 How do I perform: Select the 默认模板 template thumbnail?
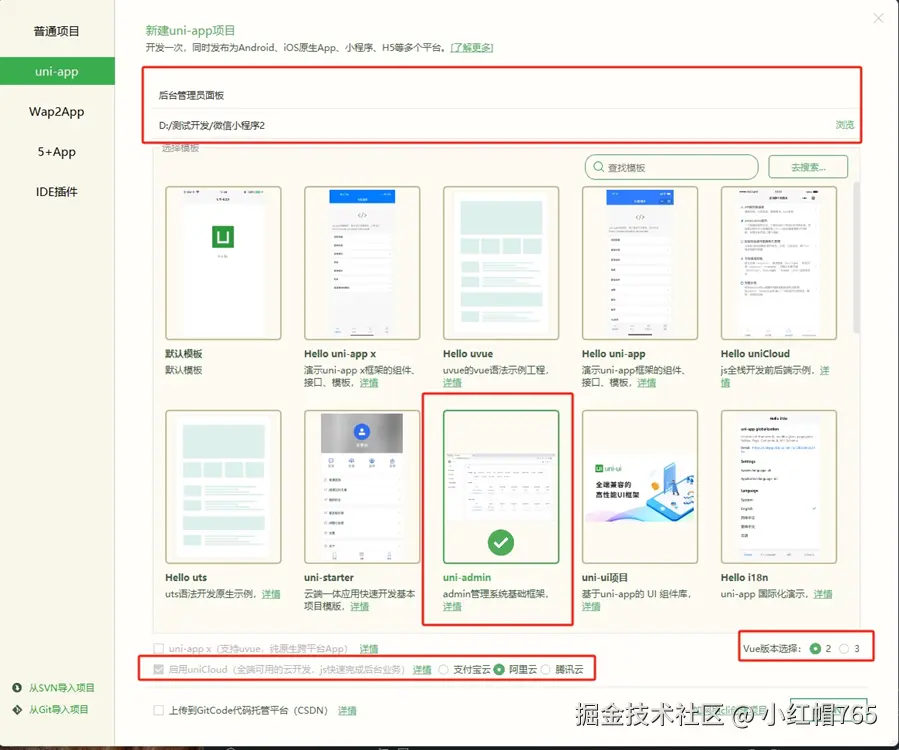(223, 263)
